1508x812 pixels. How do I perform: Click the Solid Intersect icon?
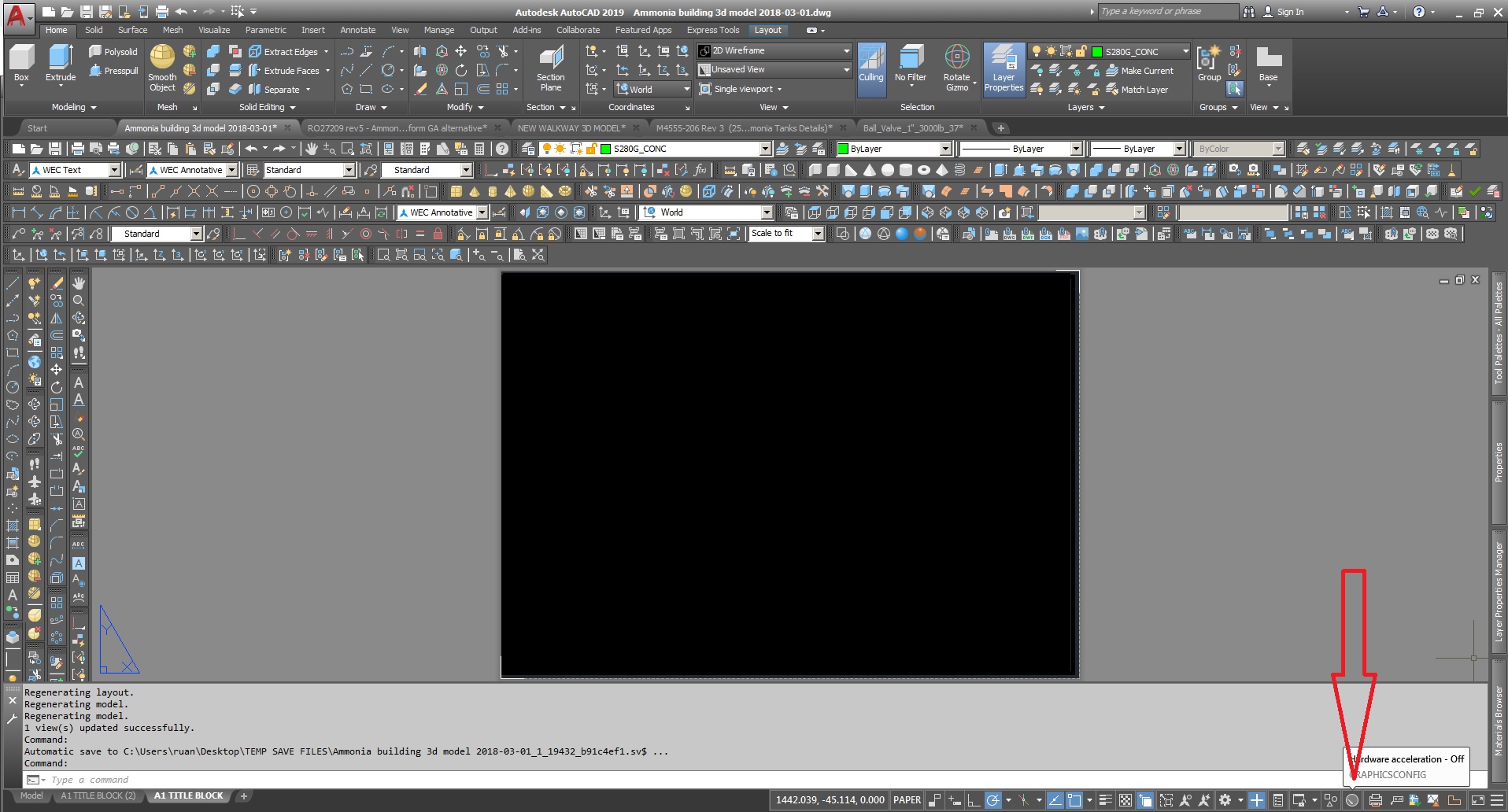[x=213, y=89]
